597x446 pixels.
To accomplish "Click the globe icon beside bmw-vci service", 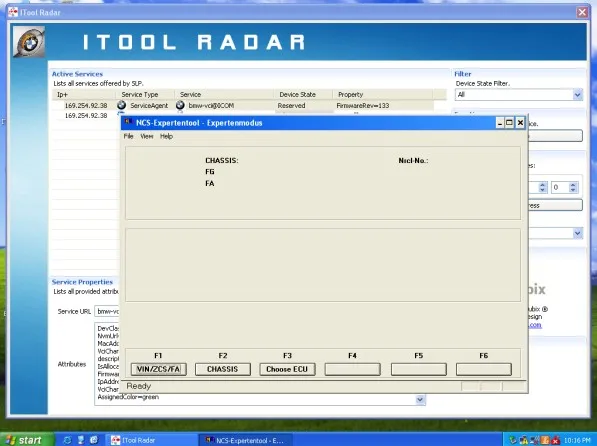I will 180,105.
